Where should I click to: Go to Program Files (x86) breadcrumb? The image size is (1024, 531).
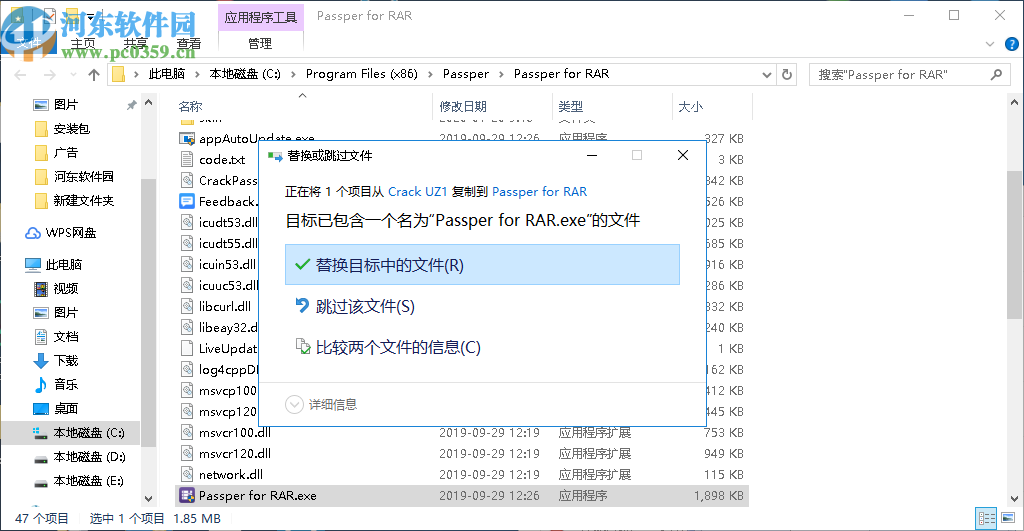click(362, 74)
